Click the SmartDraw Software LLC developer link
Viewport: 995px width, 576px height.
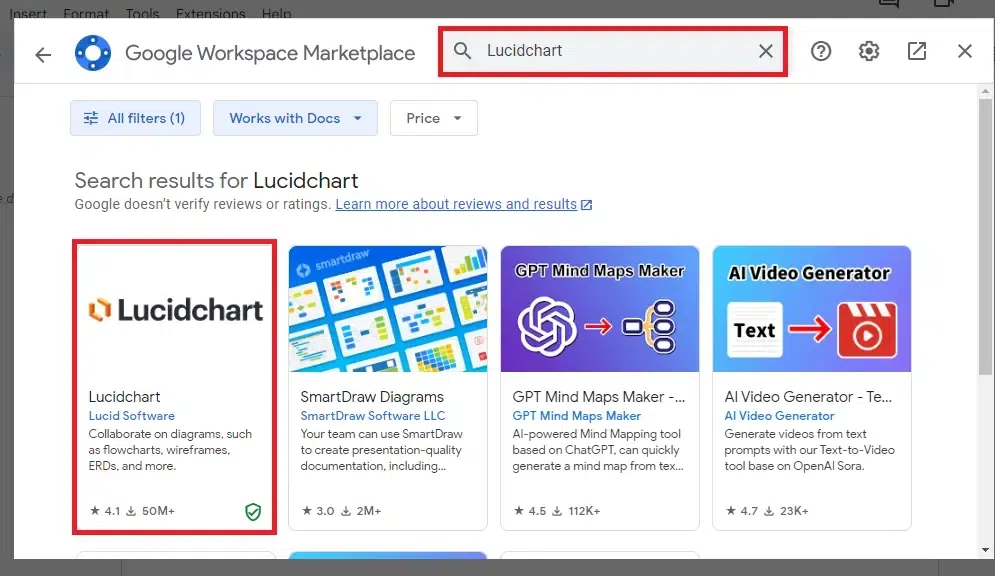coord(372,416)
